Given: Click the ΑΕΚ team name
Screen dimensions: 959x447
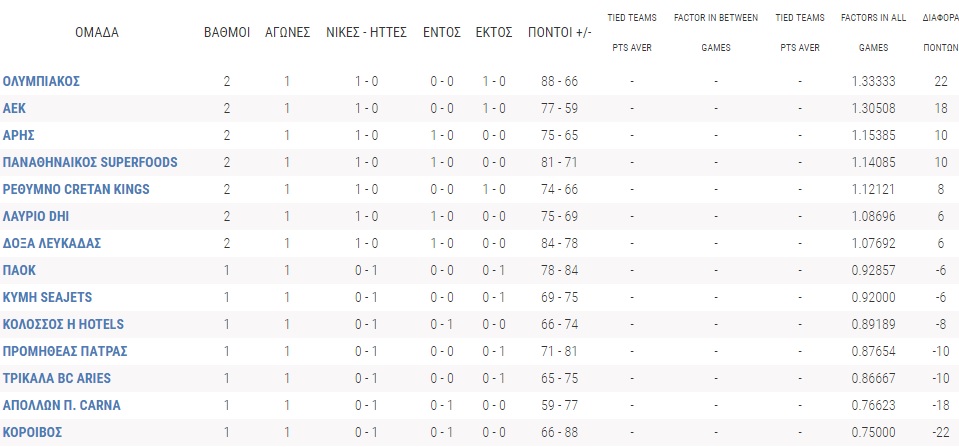Looking at the screenshot, I should [14, 108].
